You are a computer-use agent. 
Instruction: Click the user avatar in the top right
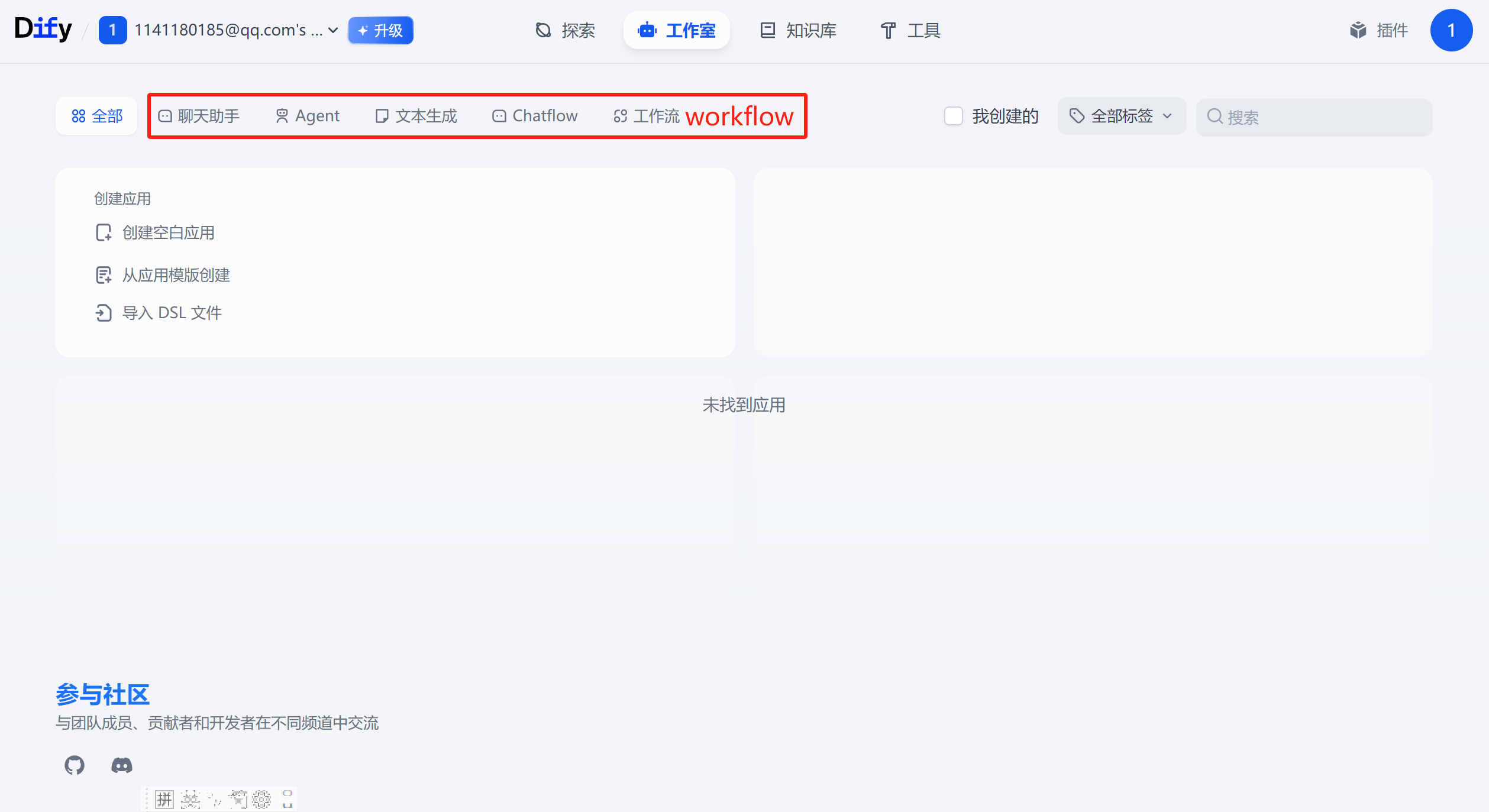(1451, 30)
